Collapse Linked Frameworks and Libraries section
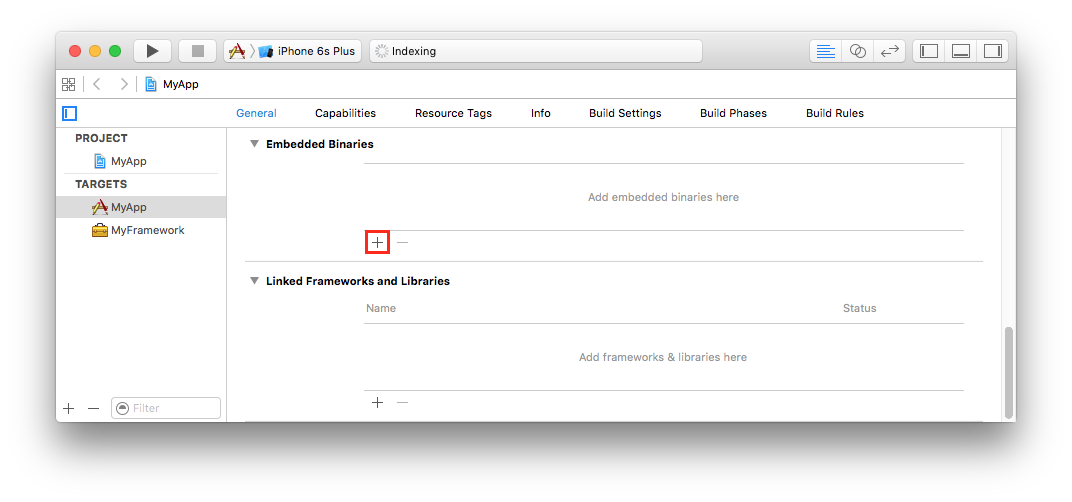The image size is (1072, 502). point(254,281)
